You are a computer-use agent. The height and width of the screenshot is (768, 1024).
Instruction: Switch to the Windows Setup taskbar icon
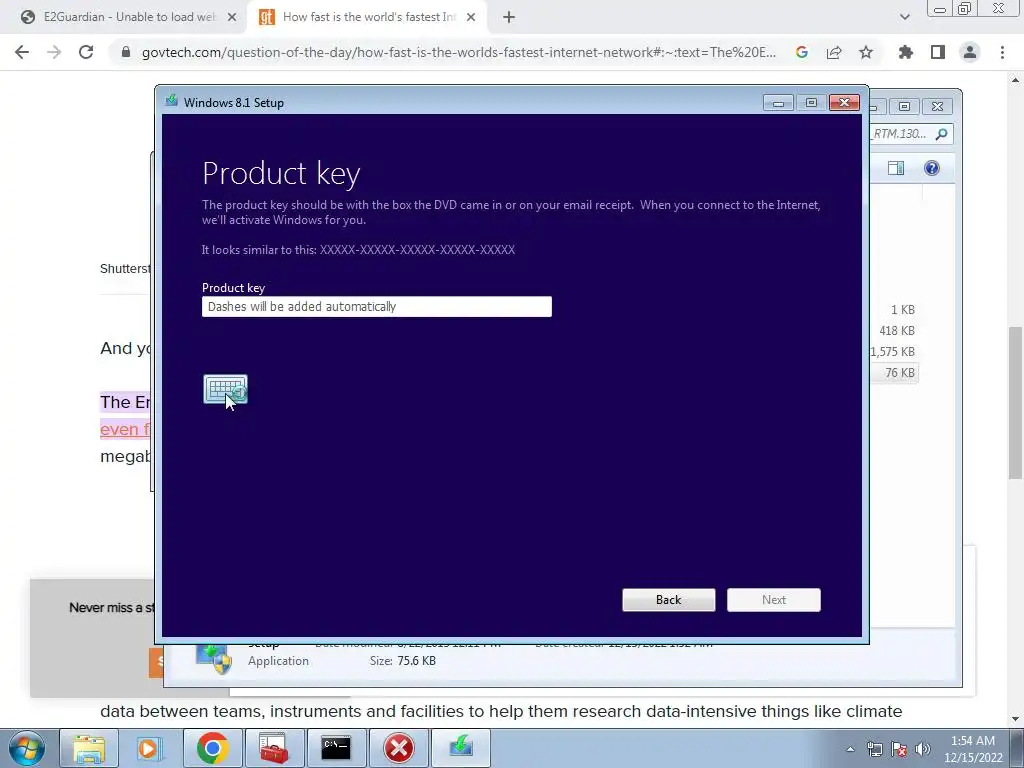coord(461,748)
